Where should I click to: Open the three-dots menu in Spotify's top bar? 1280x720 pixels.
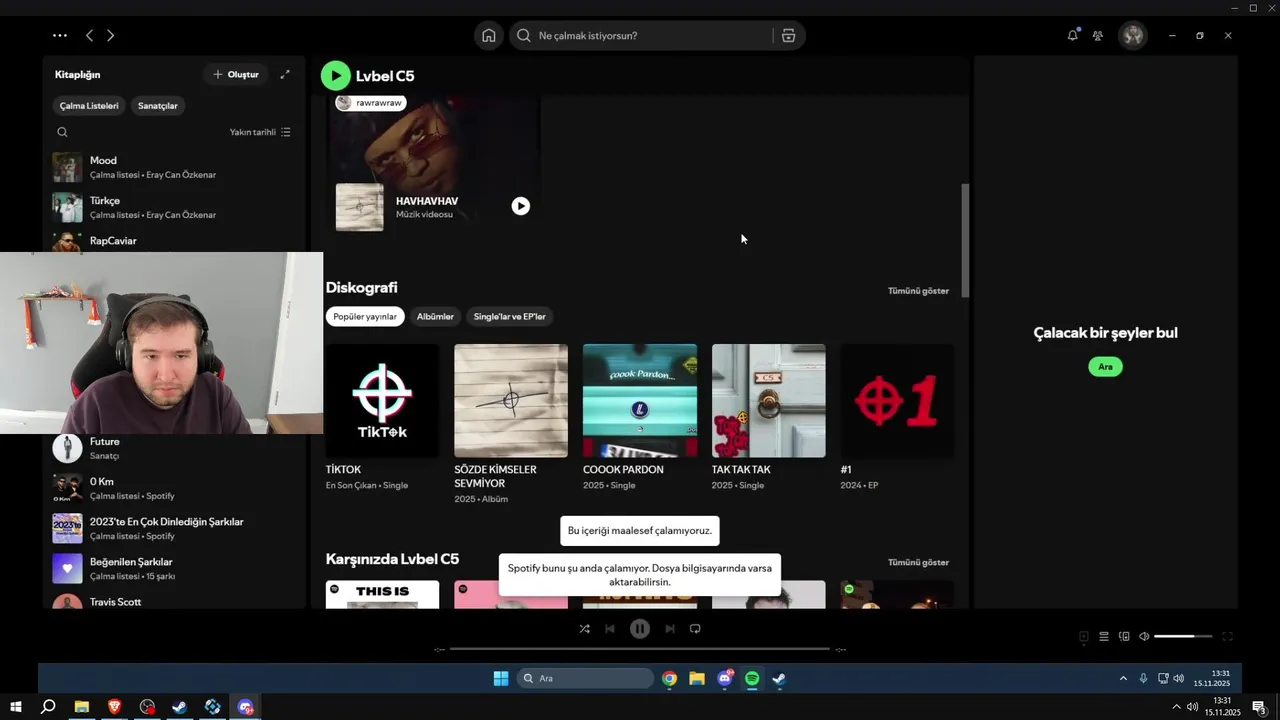coord(60,35)
